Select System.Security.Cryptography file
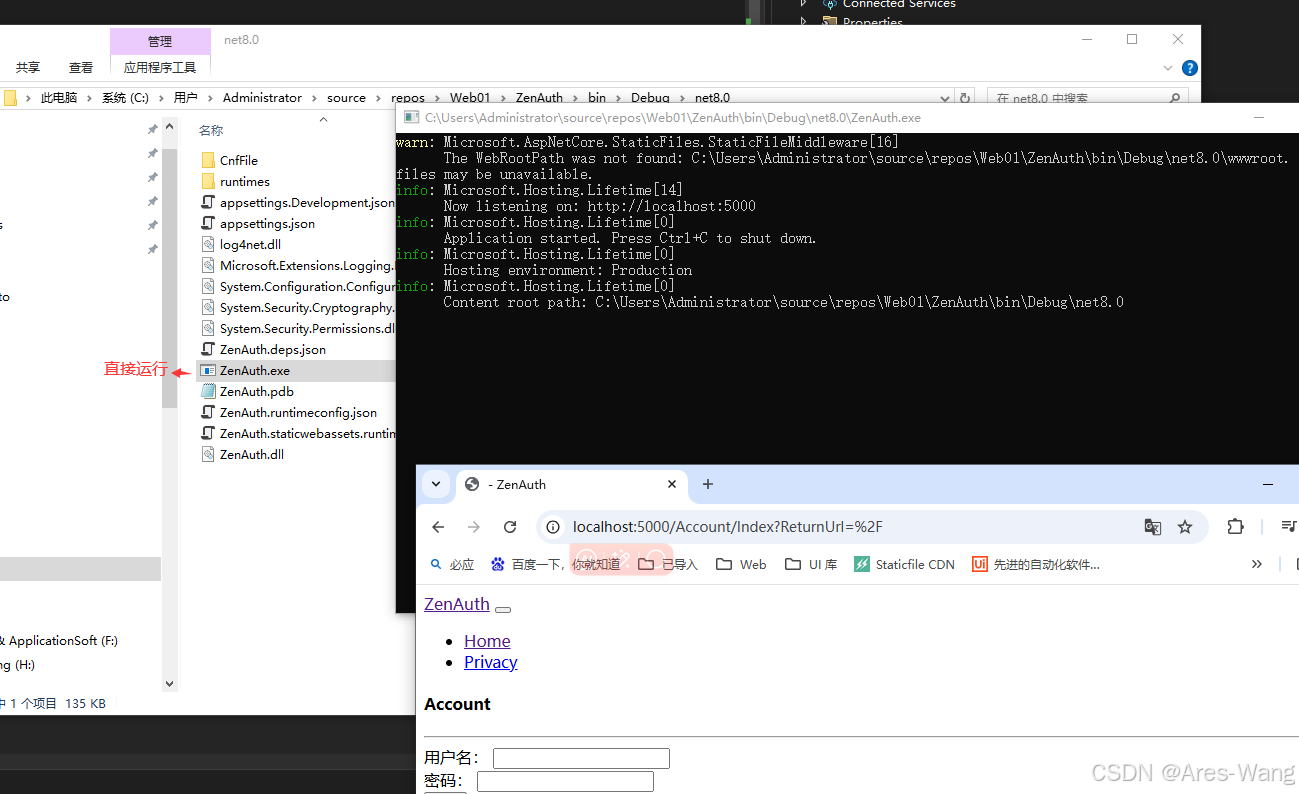Image resolution: width=1299 pixels, height=794 pixels. pos(297,307)
